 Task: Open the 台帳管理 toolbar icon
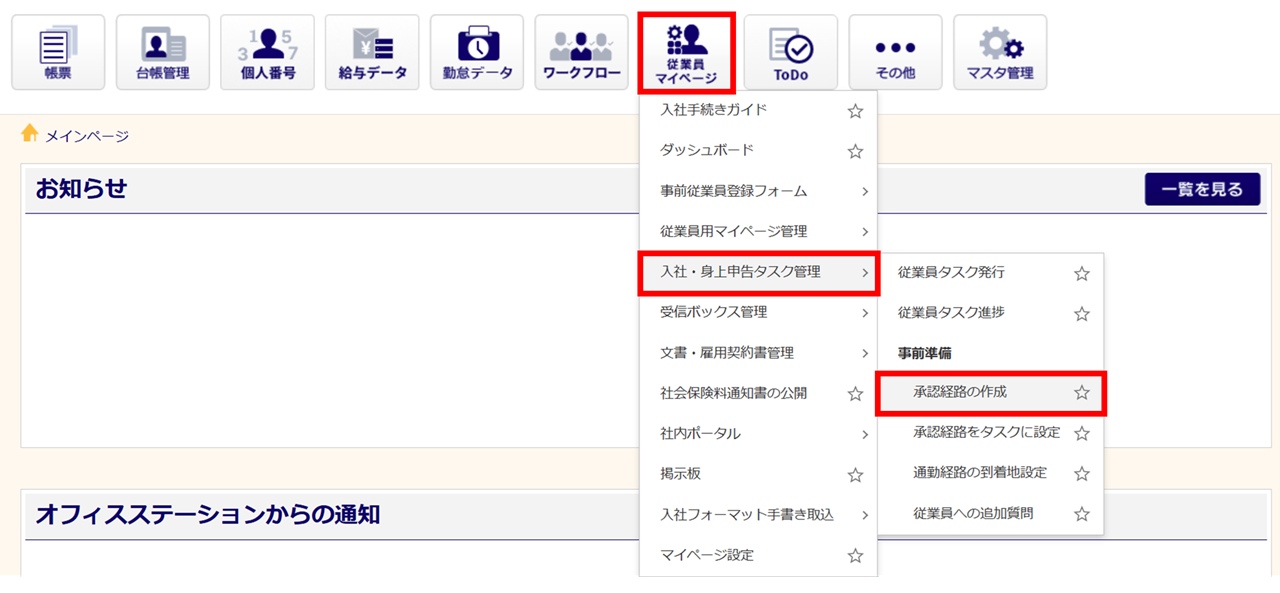pos(163,52)
